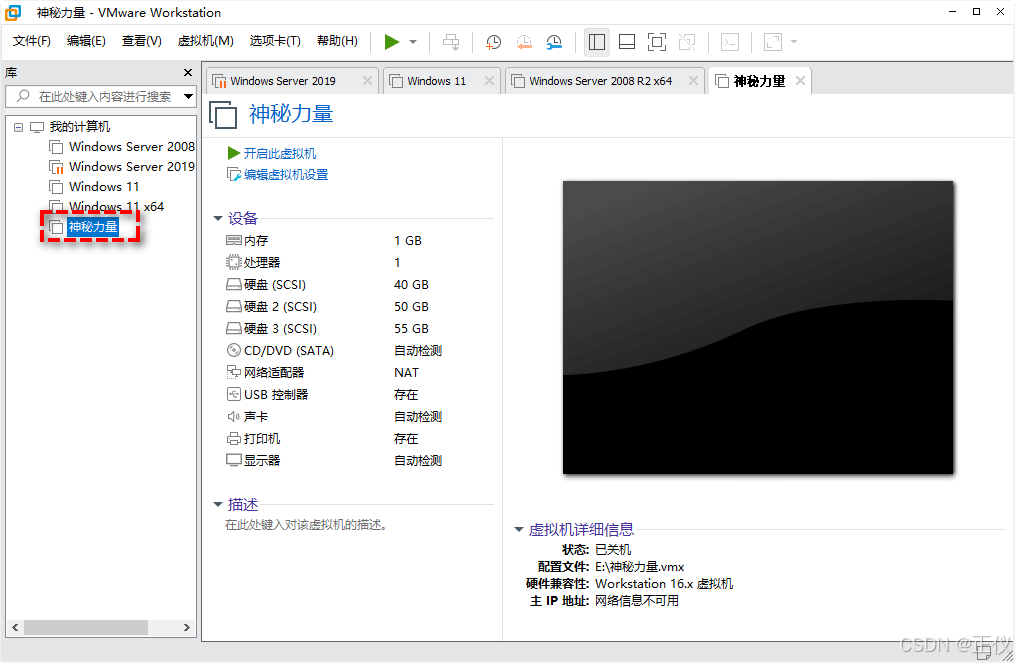
Task: Click the green Power On play toolbar button
Action: pos(392,42)
